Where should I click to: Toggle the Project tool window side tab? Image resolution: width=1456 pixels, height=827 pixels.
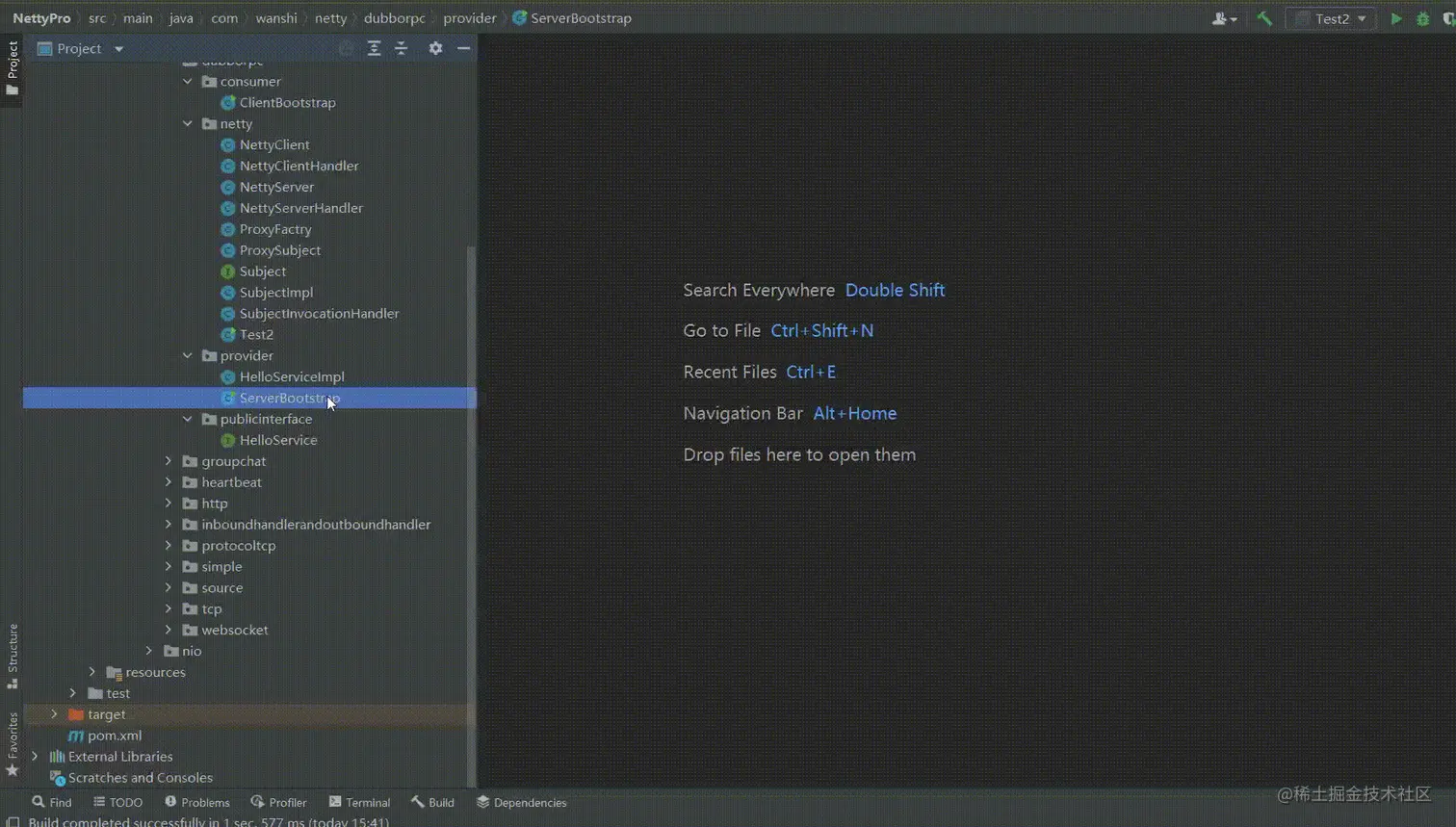click(12, 67)
